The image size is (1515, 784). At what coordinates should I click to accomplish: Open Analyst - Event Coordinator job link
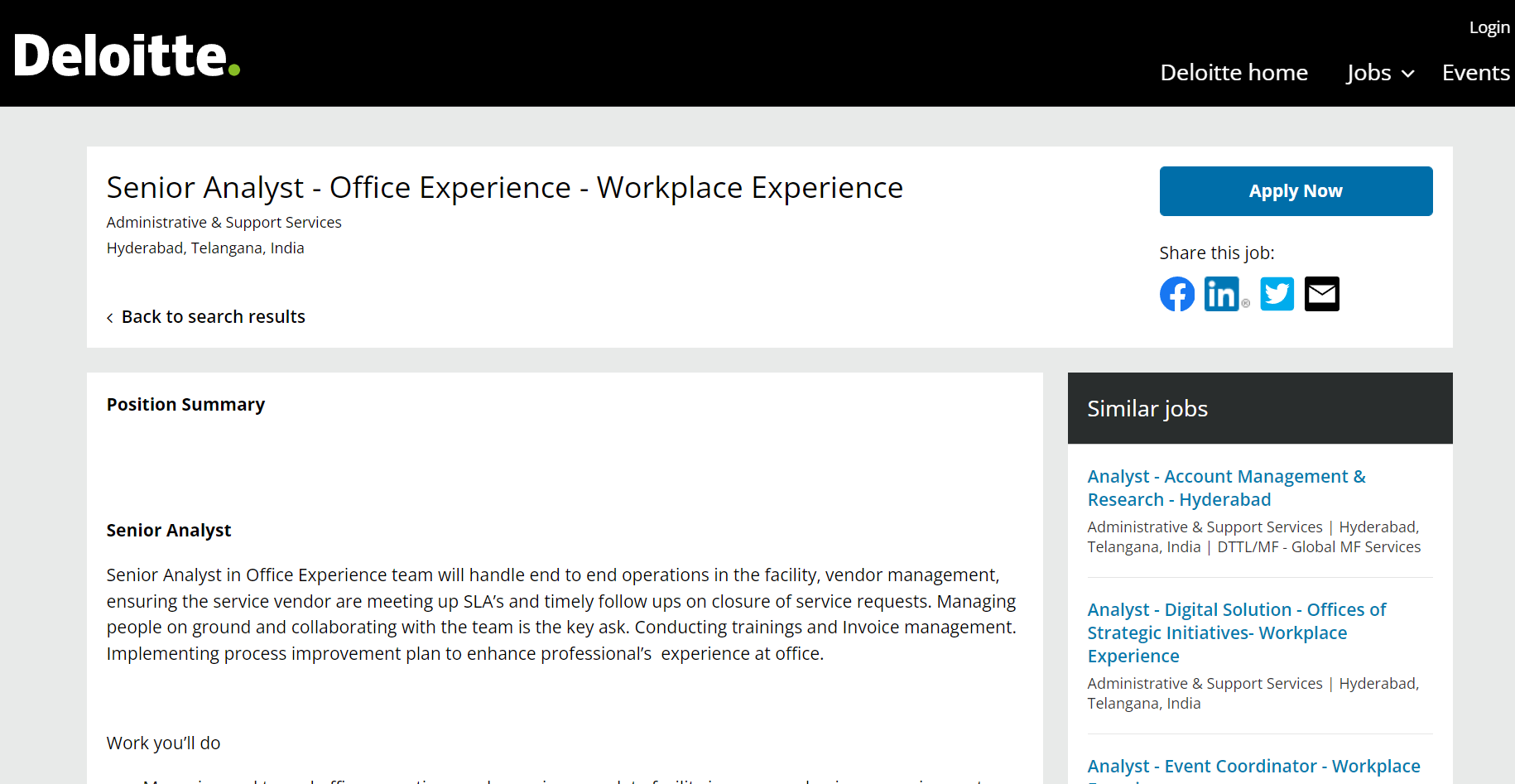[1253, 767]
